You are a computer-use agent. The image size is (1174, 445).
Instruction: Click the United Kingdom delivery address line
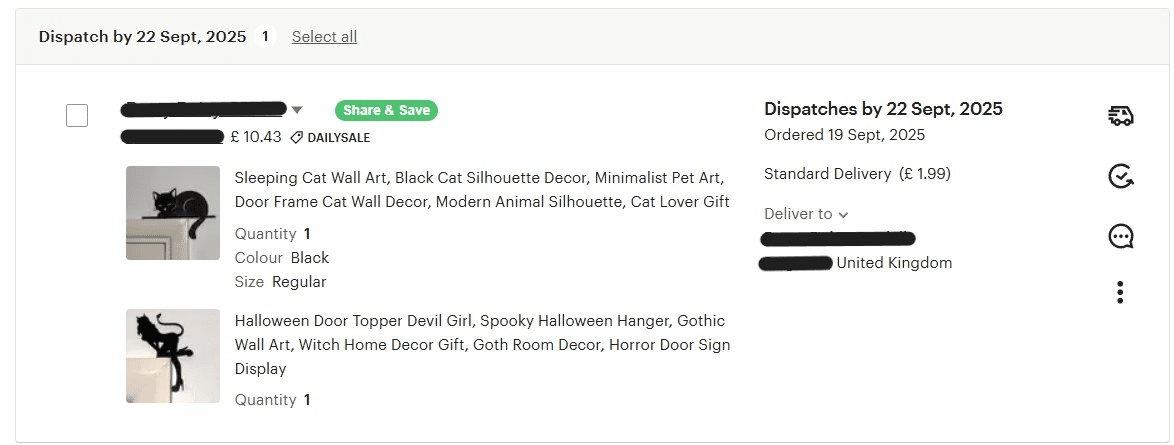(x=894, y=263)
